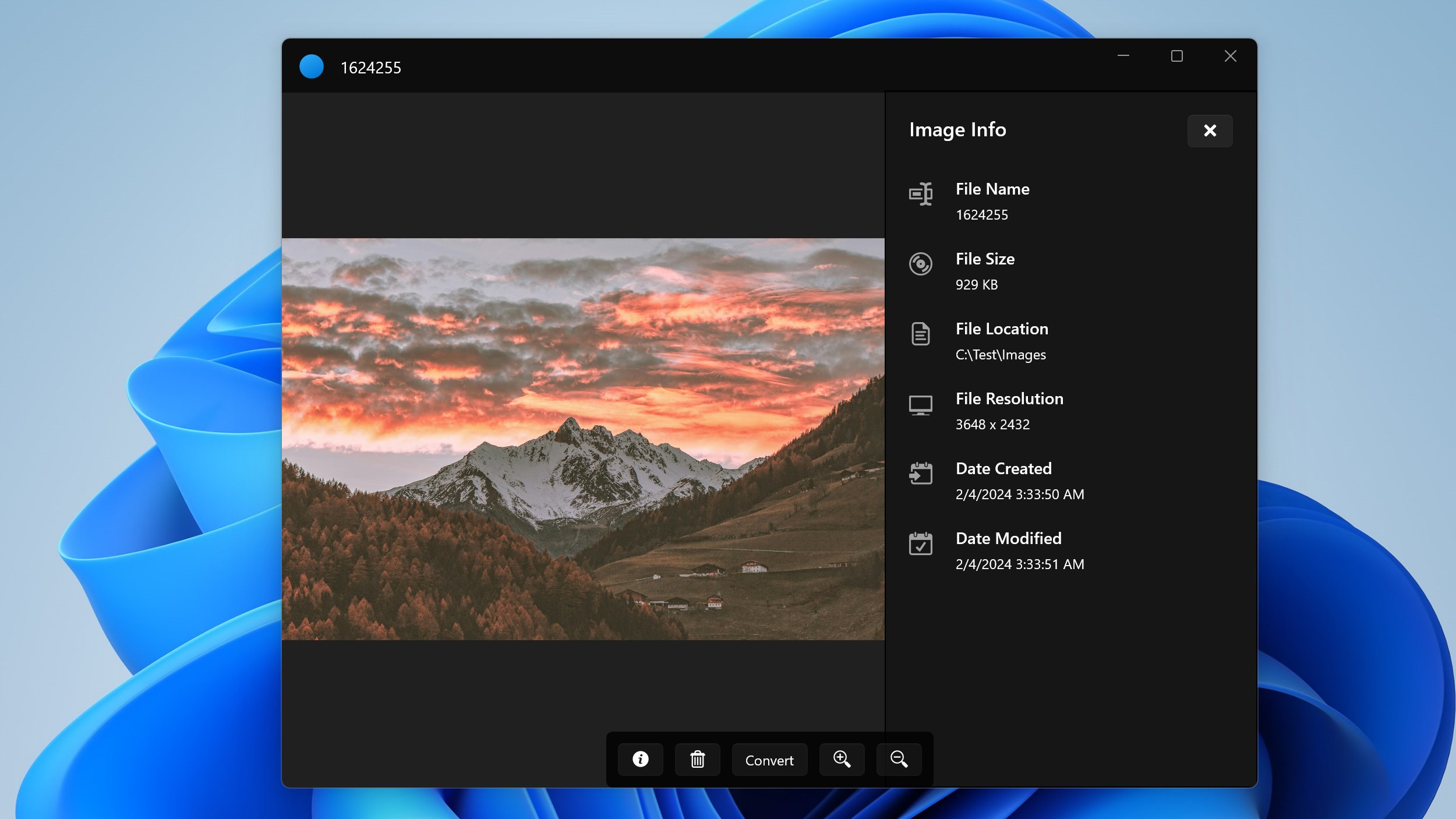Viewport: 1456px width, 819px height.
Task: Delete the image using the trash icon
Action: click(x=697, y=759)
